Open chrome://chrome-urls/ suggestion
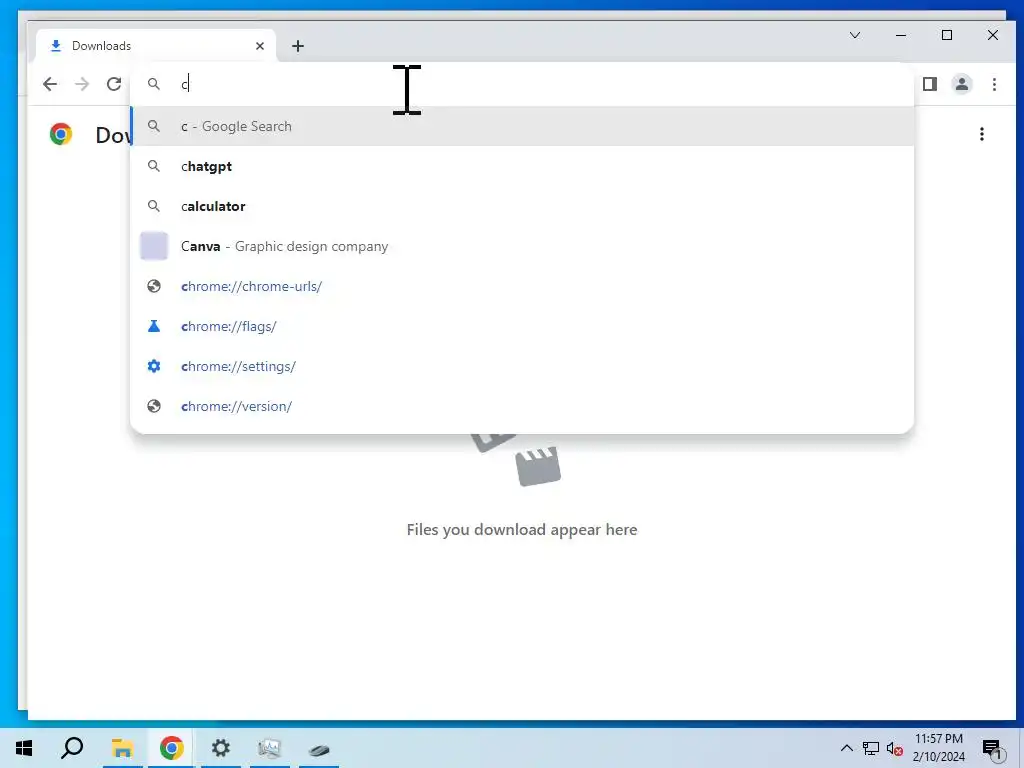The height and width of the screenshot is (768, 1024). tap(522, 286)
